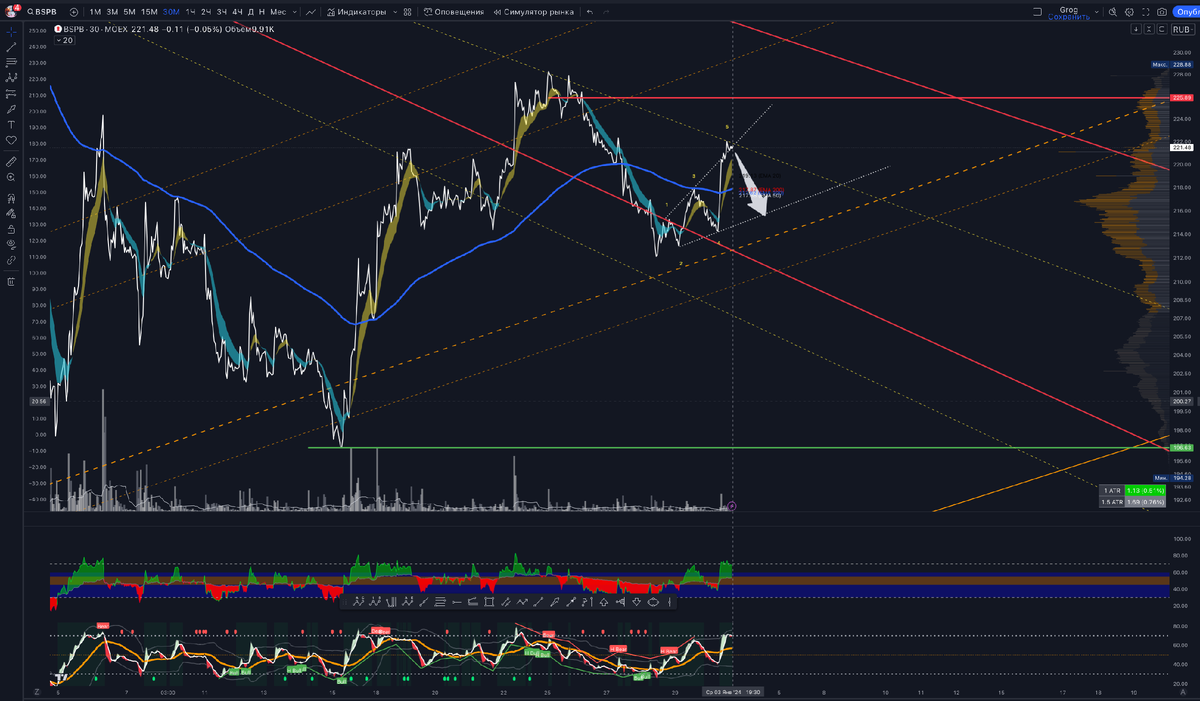Click the purple event marker on the time axis
The image size is (1200, 701).
[732, 506]
